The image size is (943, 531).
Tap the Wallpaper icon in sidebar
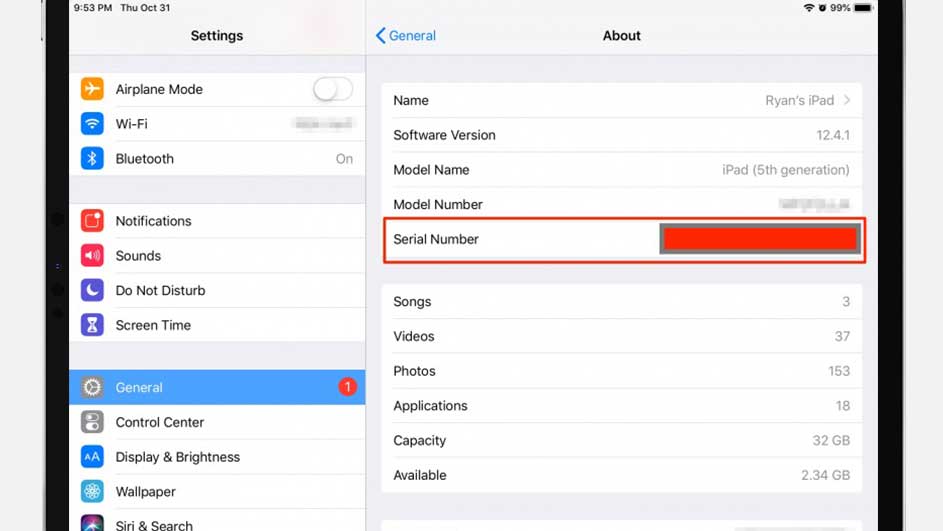point(92,492)
